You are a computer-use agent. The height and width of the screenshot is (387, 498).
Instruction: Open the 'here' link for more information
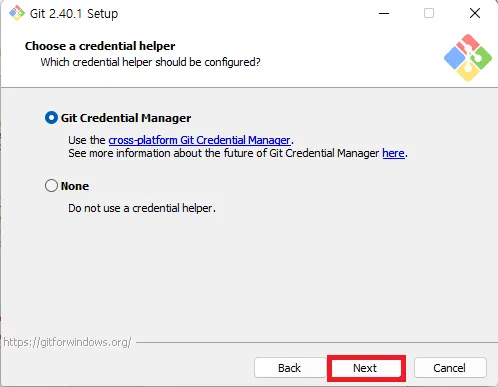coord(393,153)
